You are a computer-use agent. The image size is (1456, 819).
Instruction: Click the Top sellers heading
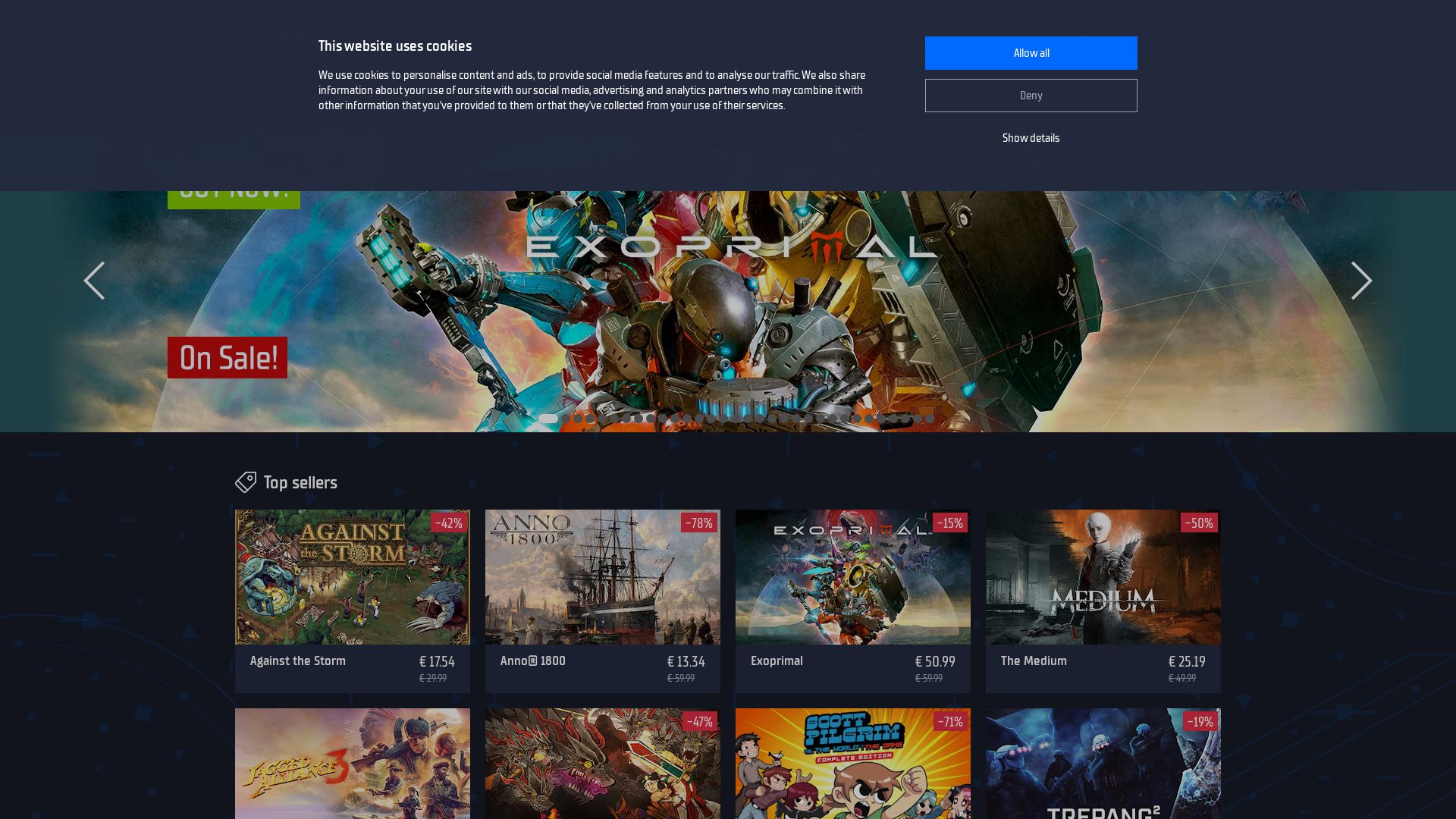(300, 482)
